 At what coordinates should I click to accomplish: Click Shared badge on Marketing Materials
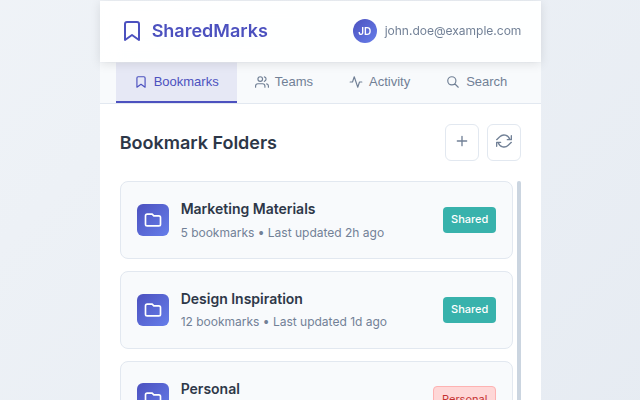pos(469,220)
